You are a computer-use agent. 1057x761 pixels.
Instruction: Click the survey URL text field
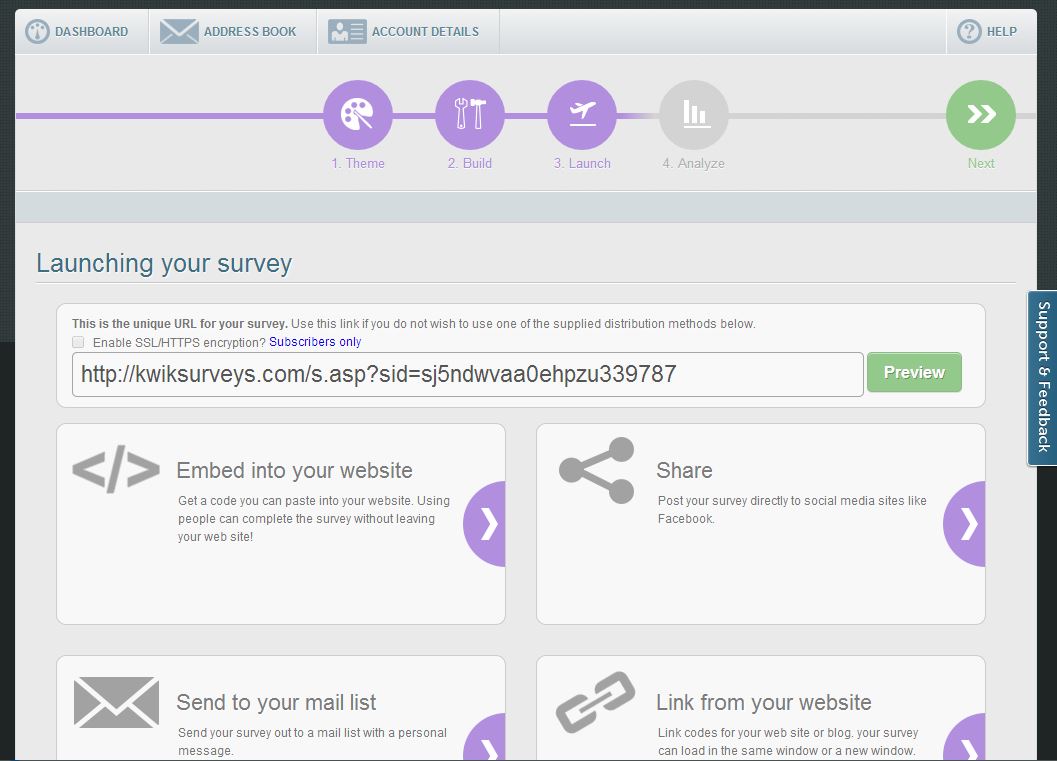coord(467,374)
